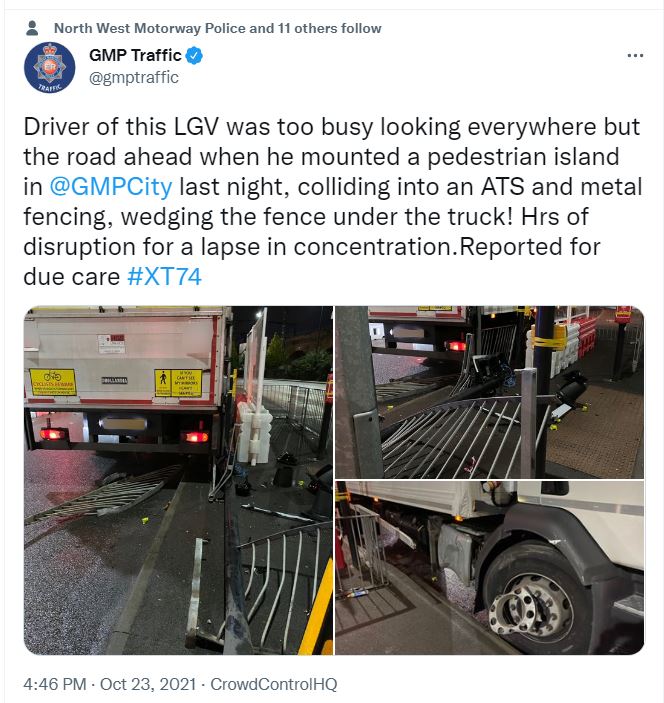Open photo of damaged truck wheel
664x703 pixels.
[490, 568]
